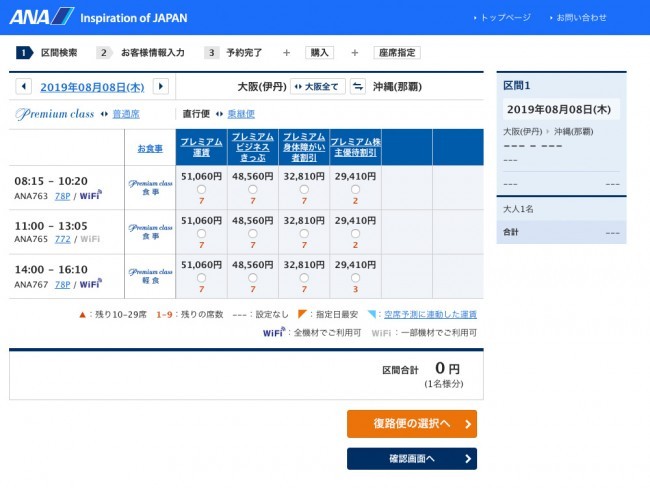Swap origin and destination airports

click(358, 87)
